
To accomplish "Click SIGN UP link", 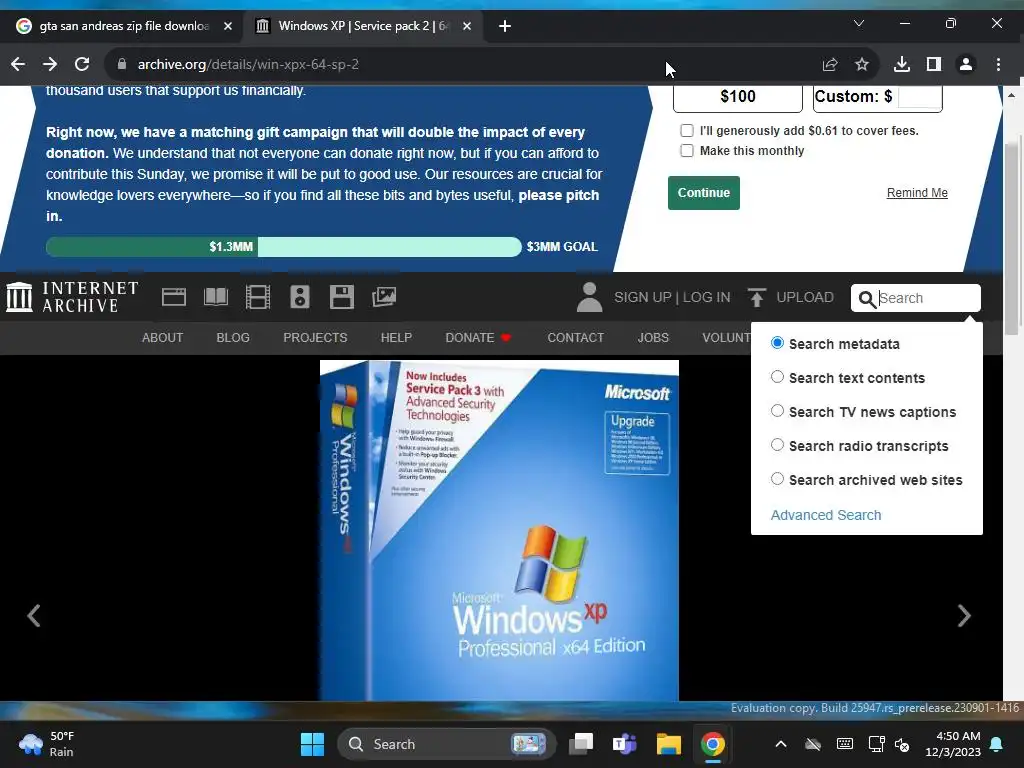I will tap(642, 297).
